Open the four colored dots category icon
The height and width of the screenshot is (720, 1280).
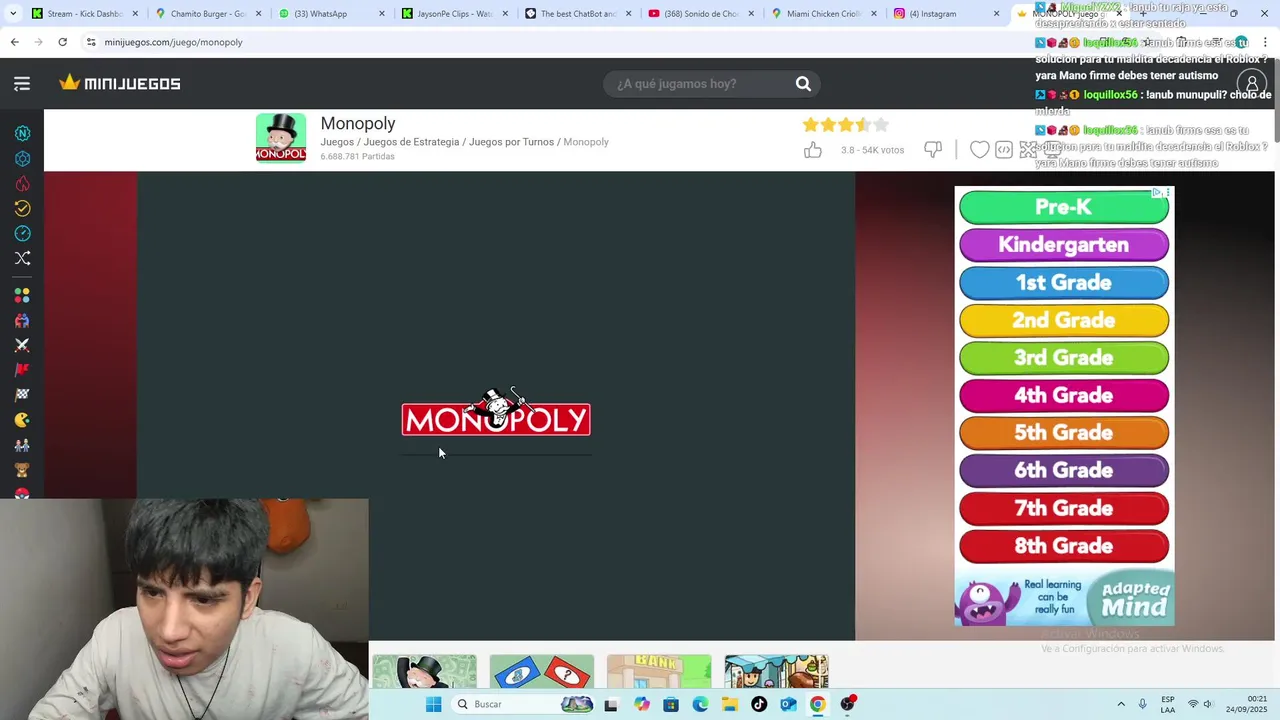[x=22, y=296]
